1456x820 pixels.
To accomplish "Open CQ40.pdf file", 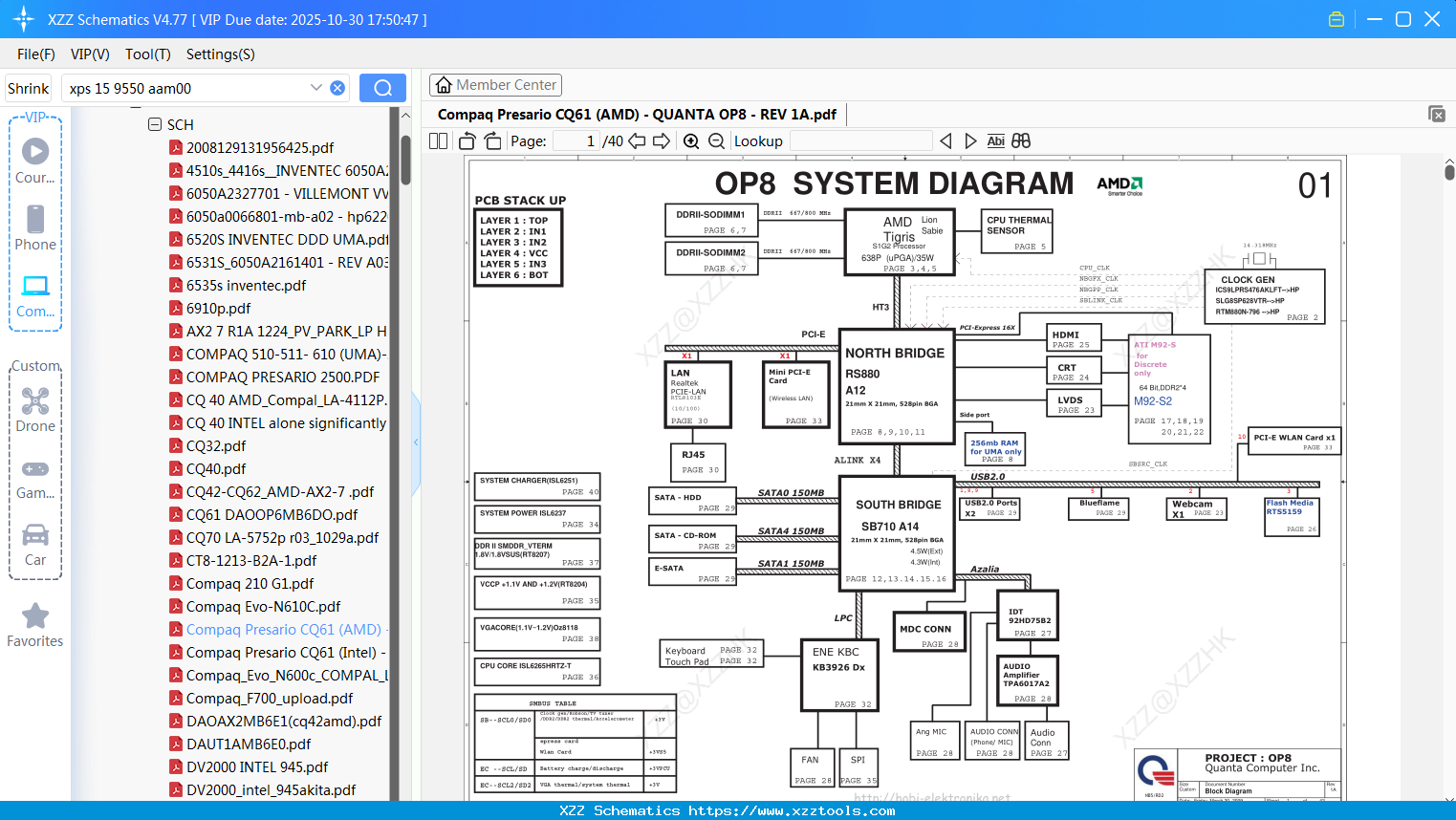I will (216, 469).
